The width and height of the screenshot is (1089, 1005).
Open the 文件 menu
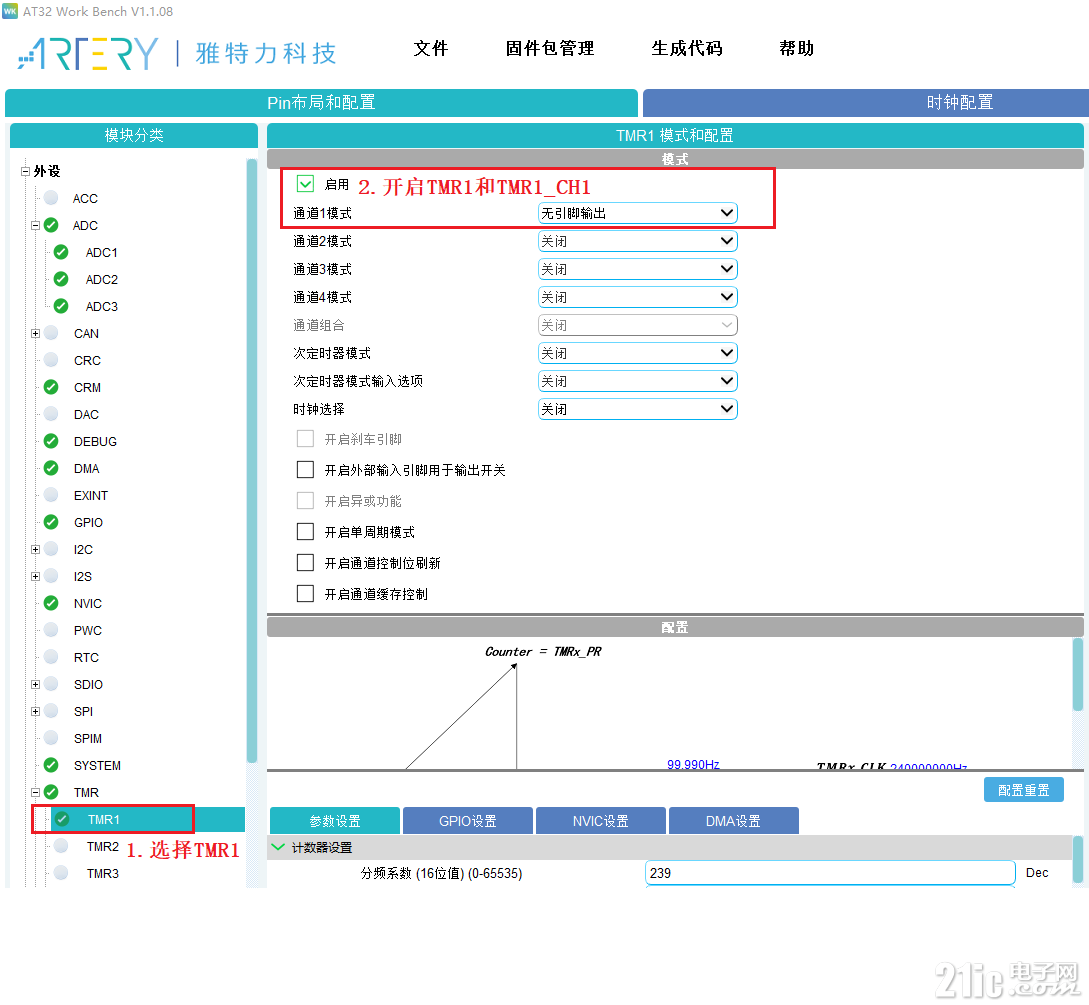(x=431, y=49)
